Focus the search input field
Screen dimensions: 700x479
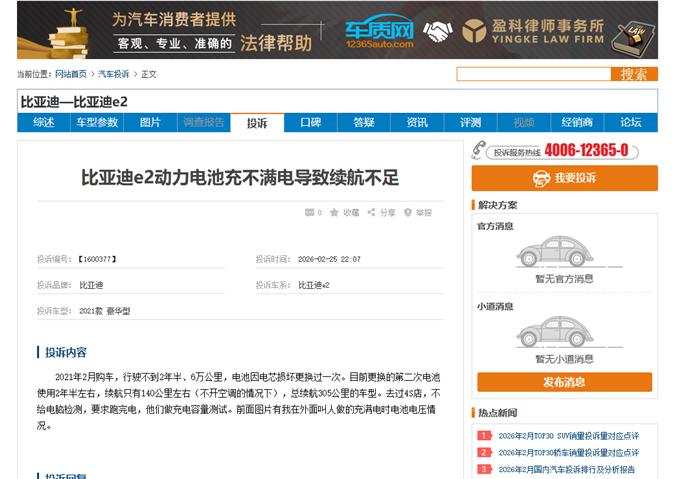tap(533, 74)
